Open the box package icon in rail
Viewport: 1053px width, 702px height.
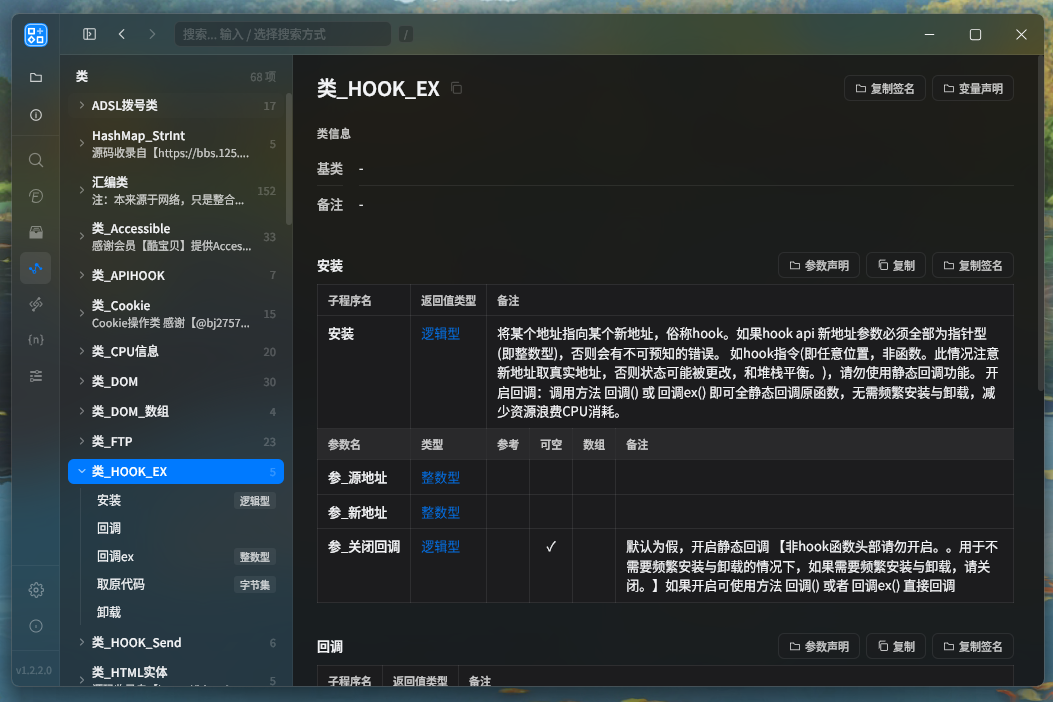tap(36, 232)
